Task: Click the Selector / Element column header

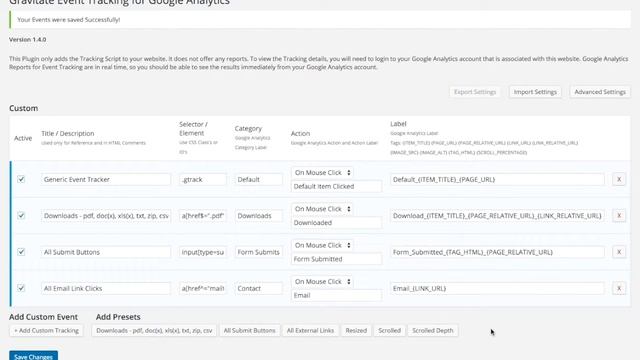Action: (193, 129)
